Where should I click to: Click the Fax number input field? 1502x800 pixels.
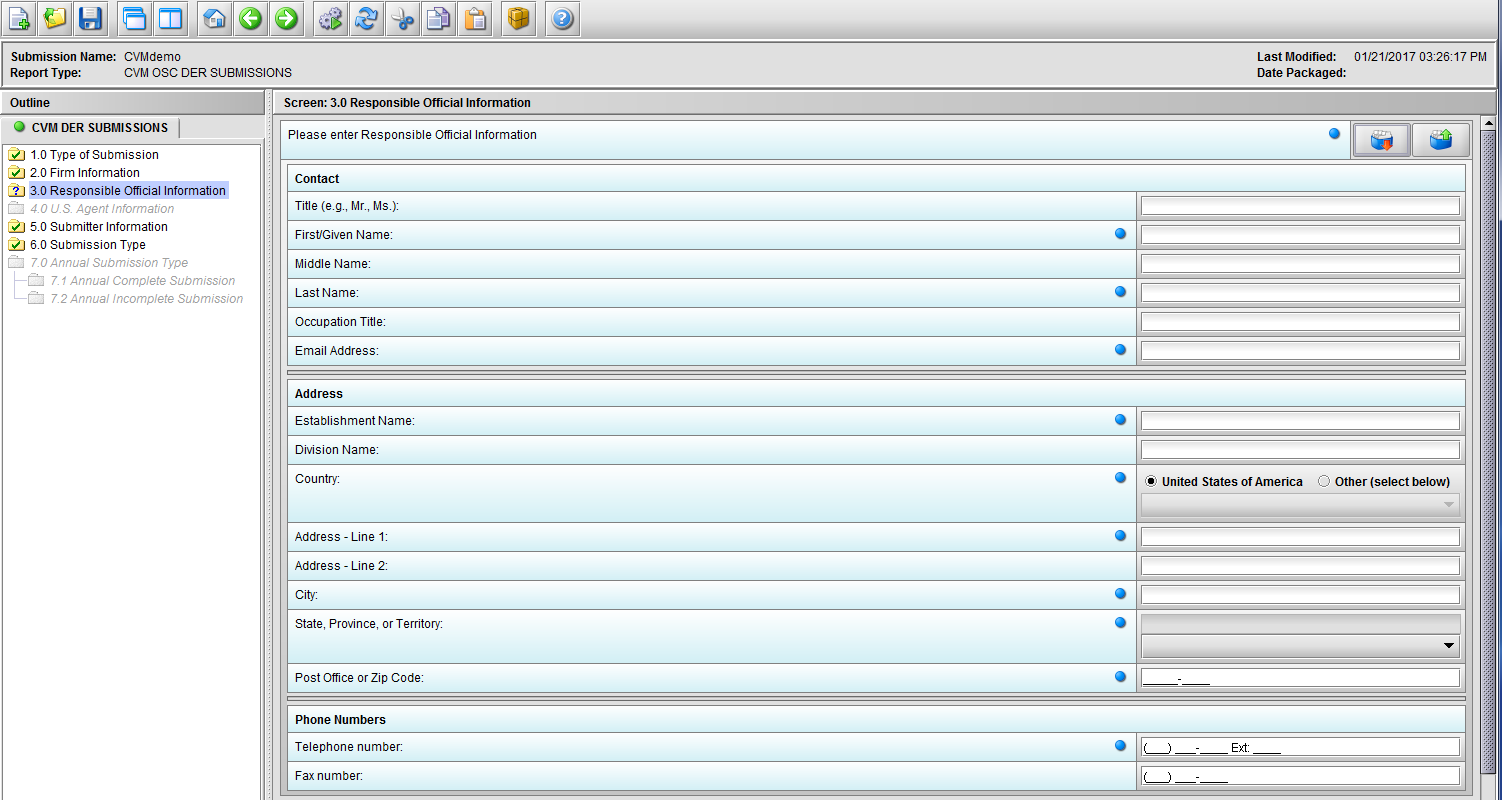(1300, 776)
